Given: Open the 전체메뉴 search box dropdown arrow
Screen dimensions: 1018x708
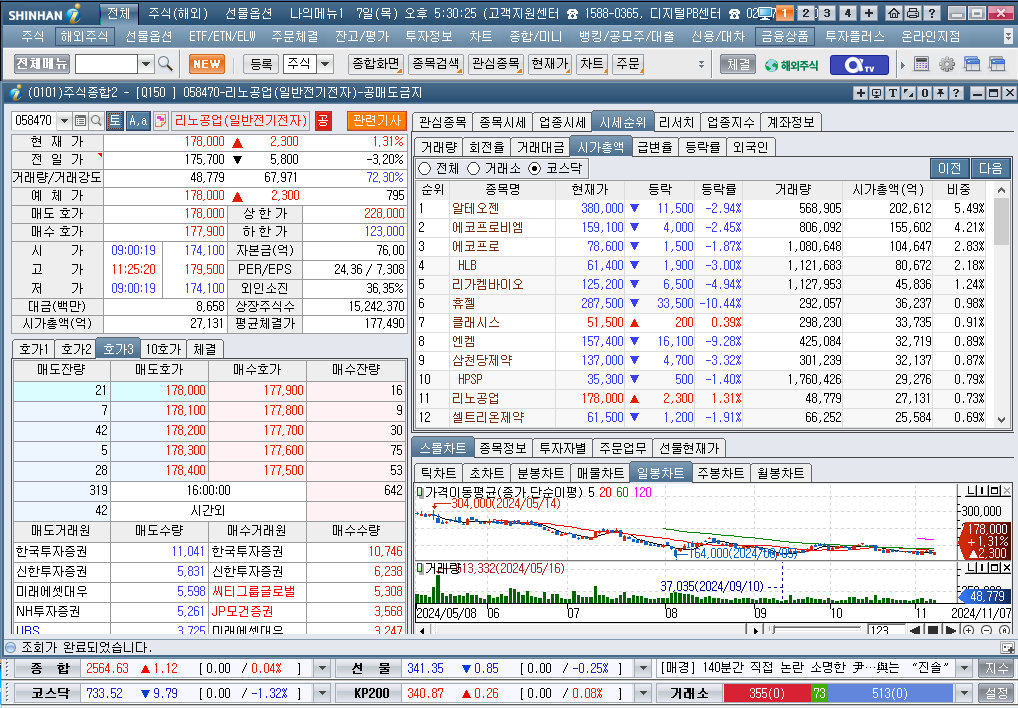Looking at the screenshot, I should (146, 64).
